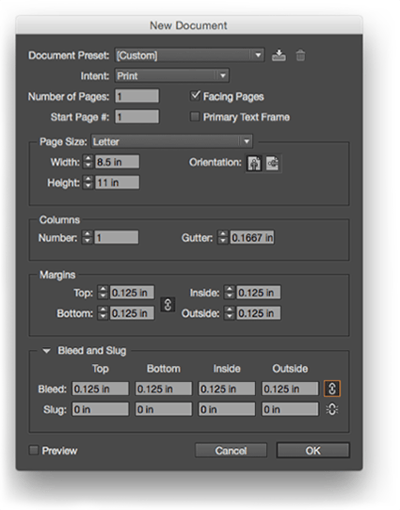This screenshot has width=400, height=510.
Task: Toggle the Slug link chain icon
Action: point(332,409)
